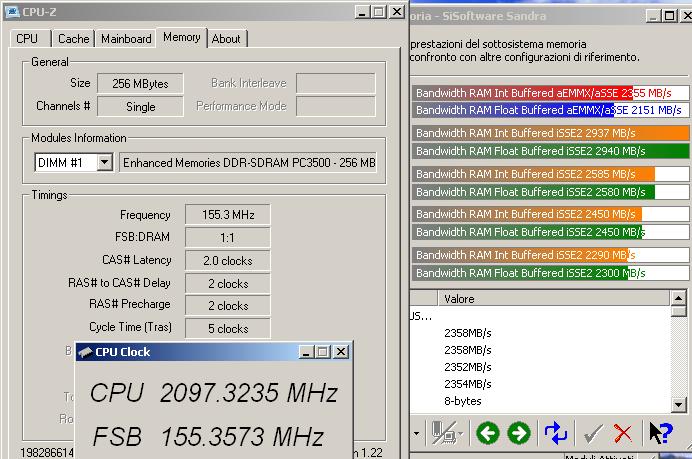Minimize the CPU Clock window
The image size is (692, 459).
point(306,352)
